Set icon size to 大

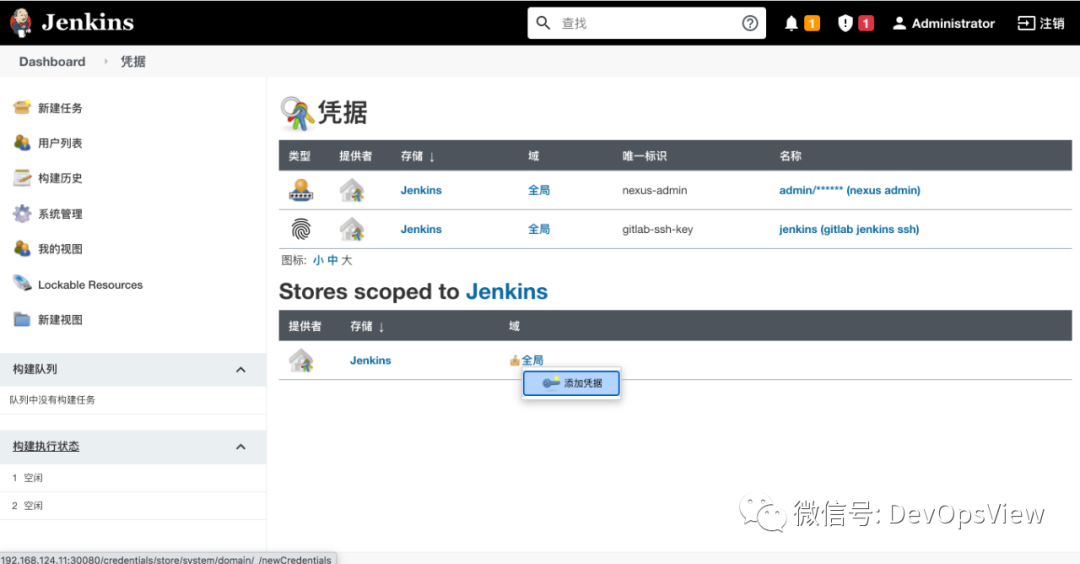tap(346, 260)
